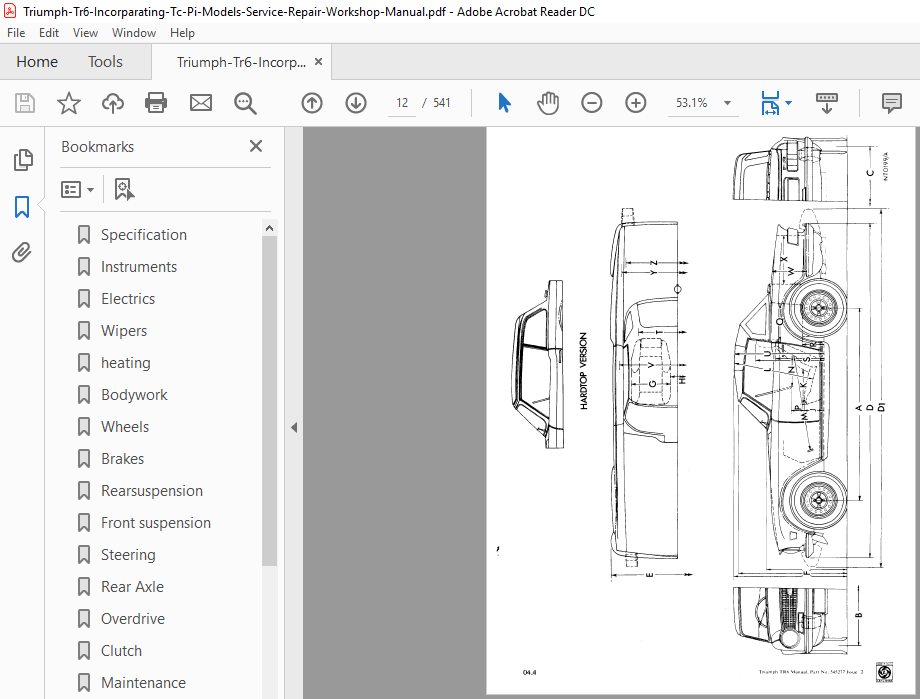
Task: Go to previous page arrow
Action: pyautogui.click(x=312, y=103)
